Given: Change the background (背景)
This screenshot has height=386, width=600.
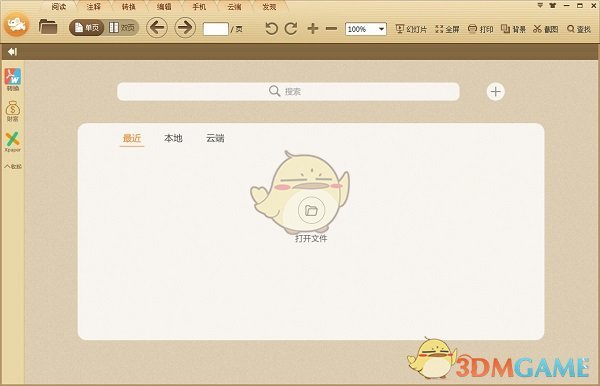Looking at the screenshot, I should [x=514, y=29].
